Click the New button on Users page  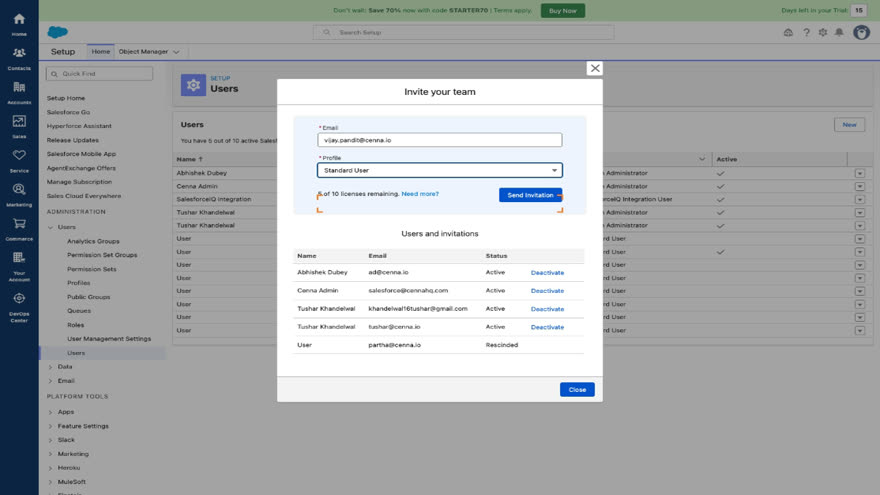[x=849, y=125]
